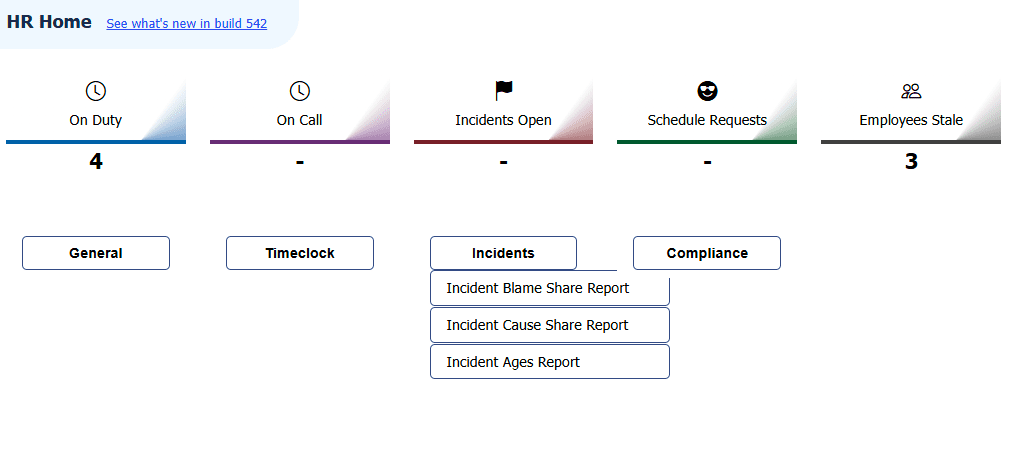Open Incident Cause Share Report
Image resolution: width=1032 pixels, height=454 pixels.
550,325
